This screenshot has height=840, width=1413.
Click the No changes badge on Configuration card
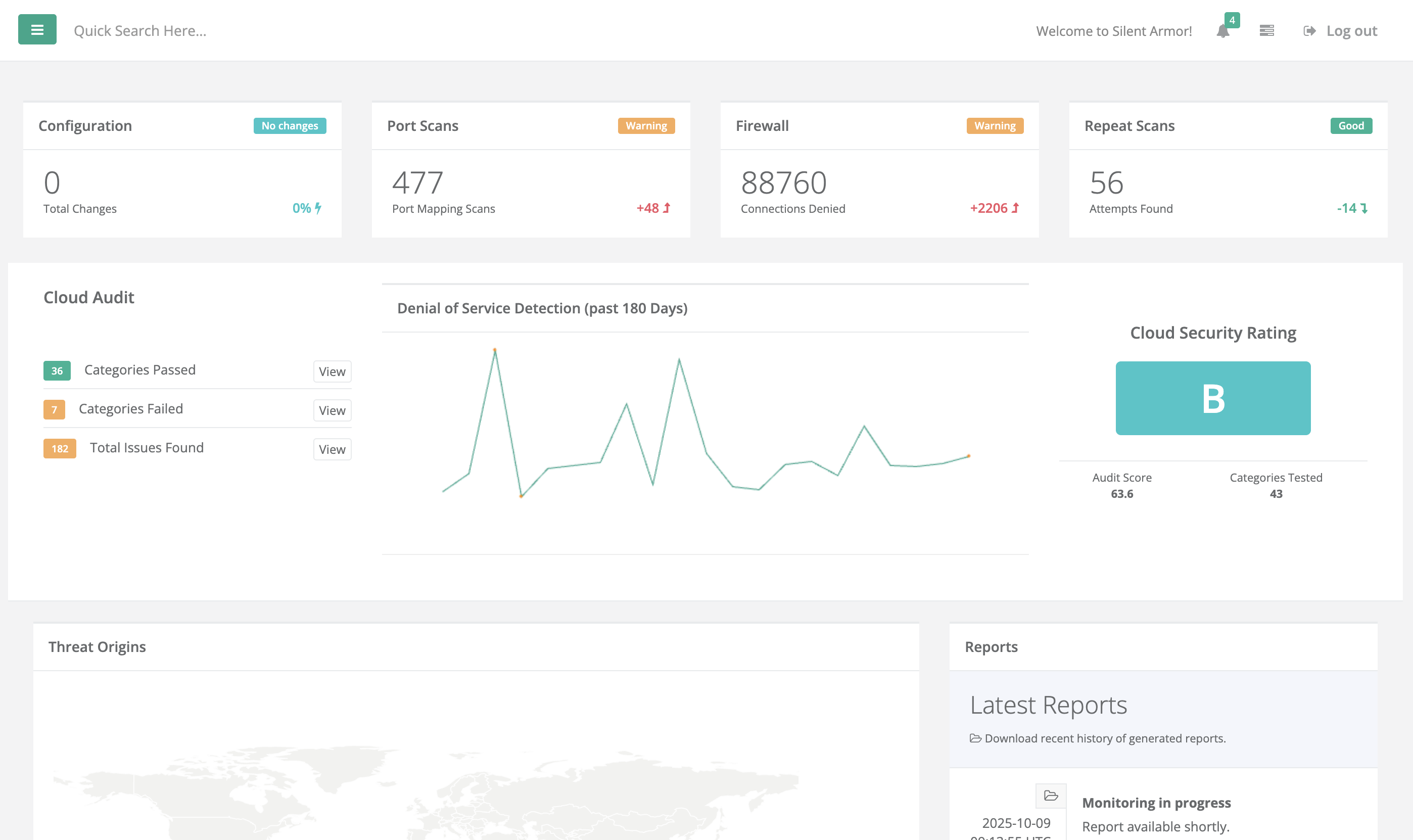click(x=290, y=126)
